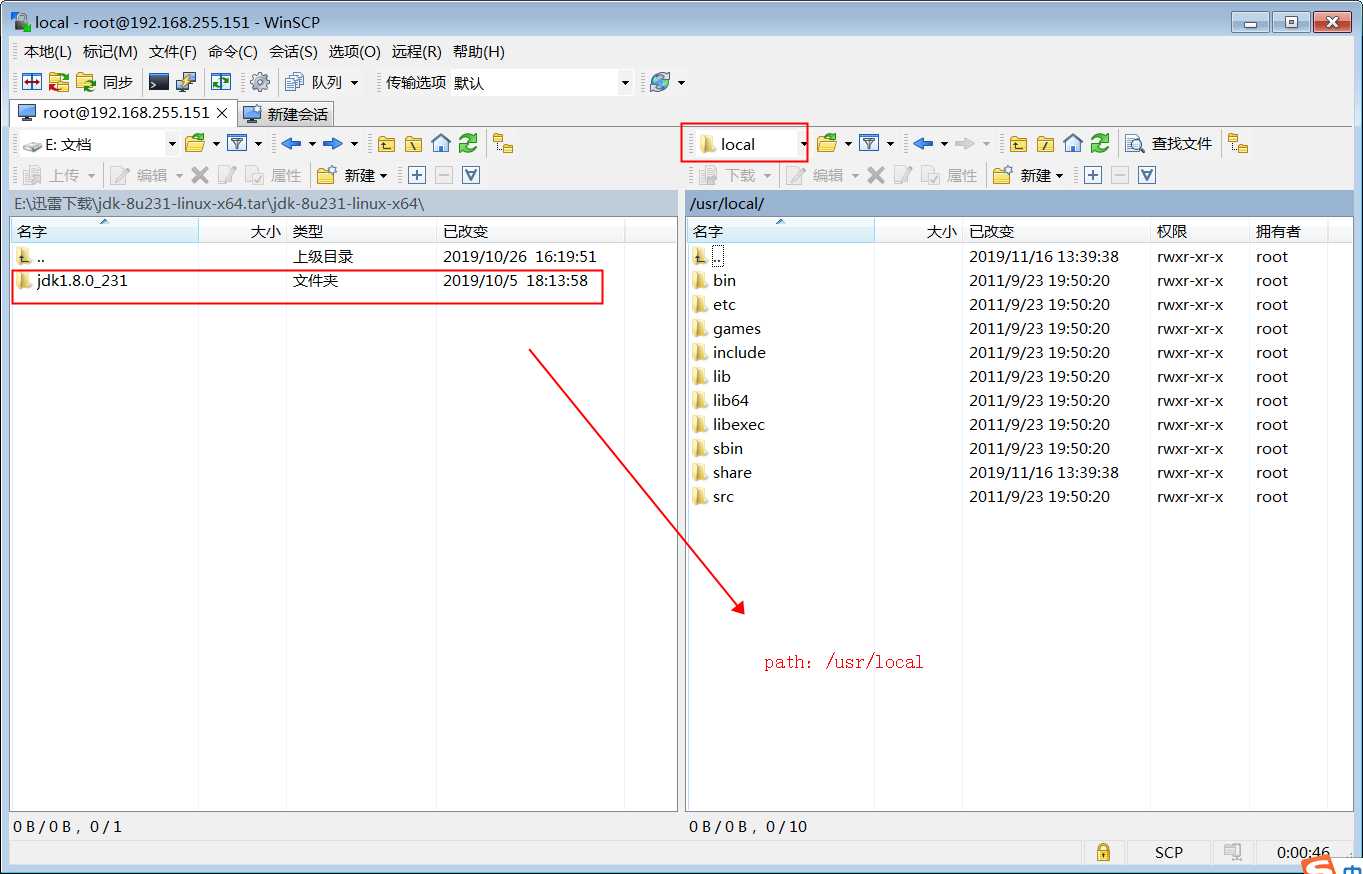Open the 标记(M) menu
Viewport: 1363px width, 874px height.
[x=110, y=52]
